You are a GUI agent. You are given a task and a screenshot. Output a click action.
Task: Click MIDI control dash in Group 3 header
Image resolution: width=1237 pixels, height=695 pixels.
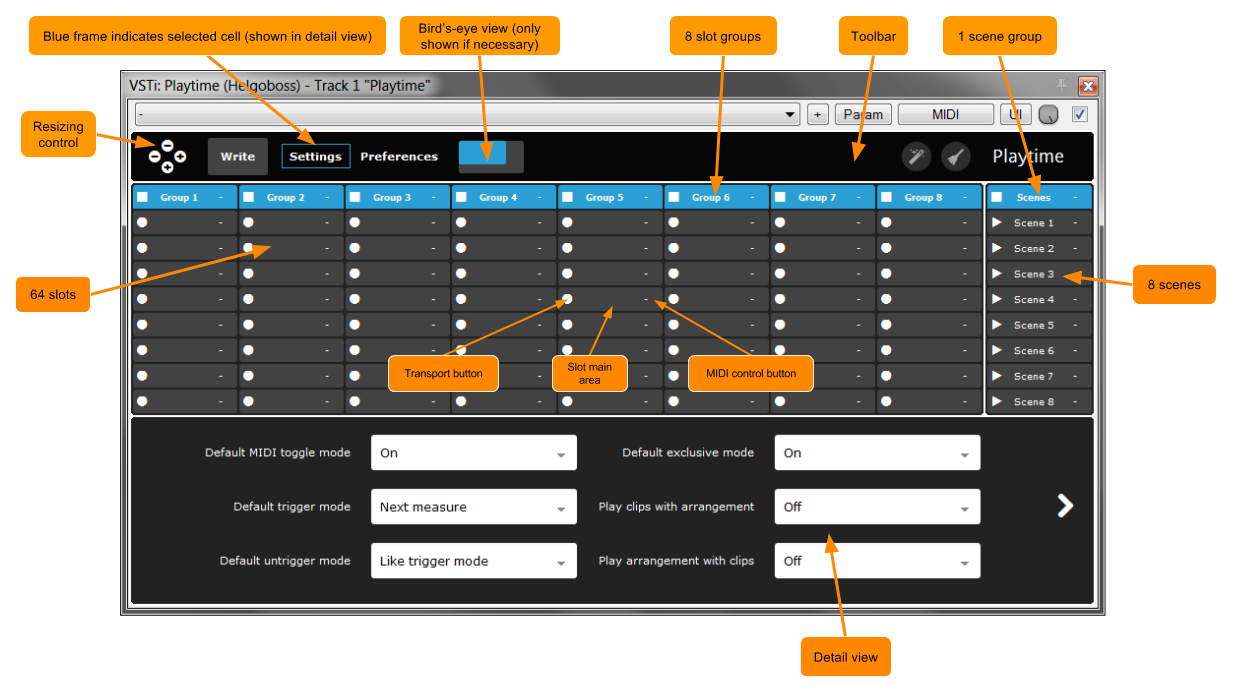[x=433, y=197]
